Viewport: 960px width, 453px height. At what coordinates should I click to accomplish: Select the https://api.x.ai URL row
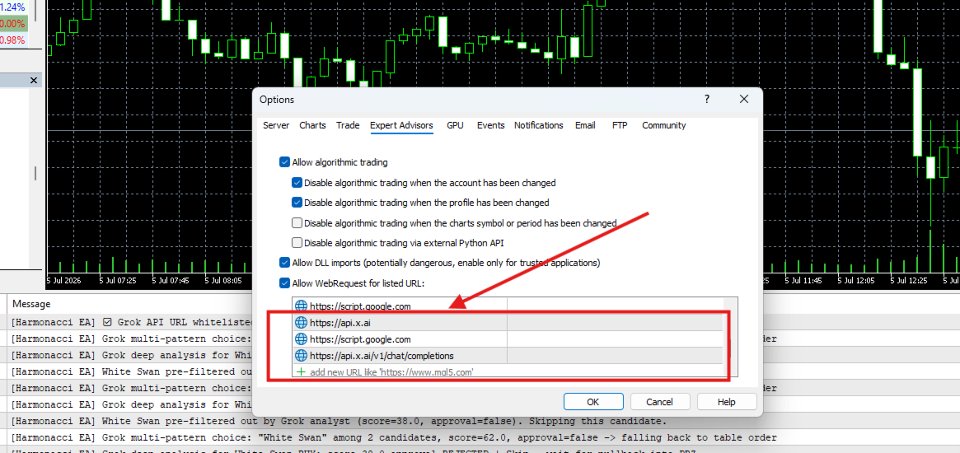click(x=508, y=323)
